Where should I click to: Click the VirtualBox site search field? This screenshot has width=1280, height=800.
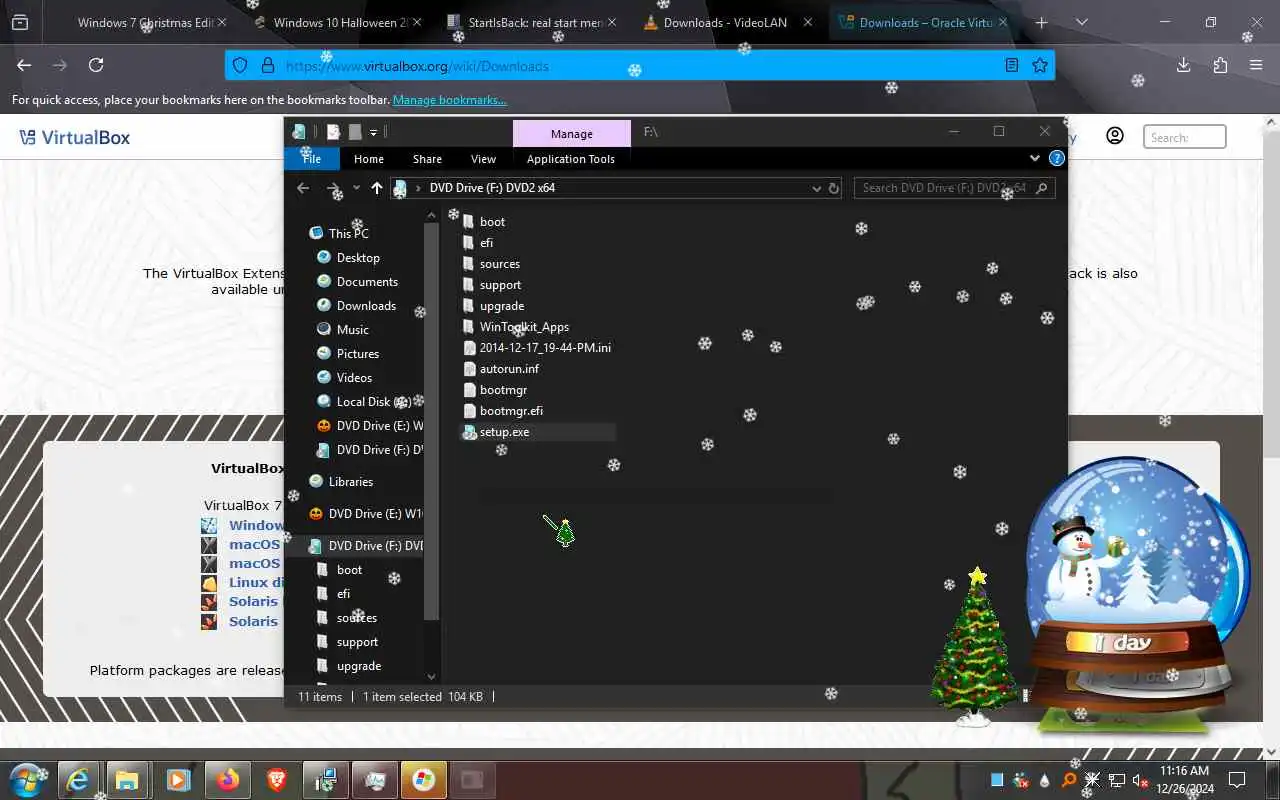(x=1184, y=137)
